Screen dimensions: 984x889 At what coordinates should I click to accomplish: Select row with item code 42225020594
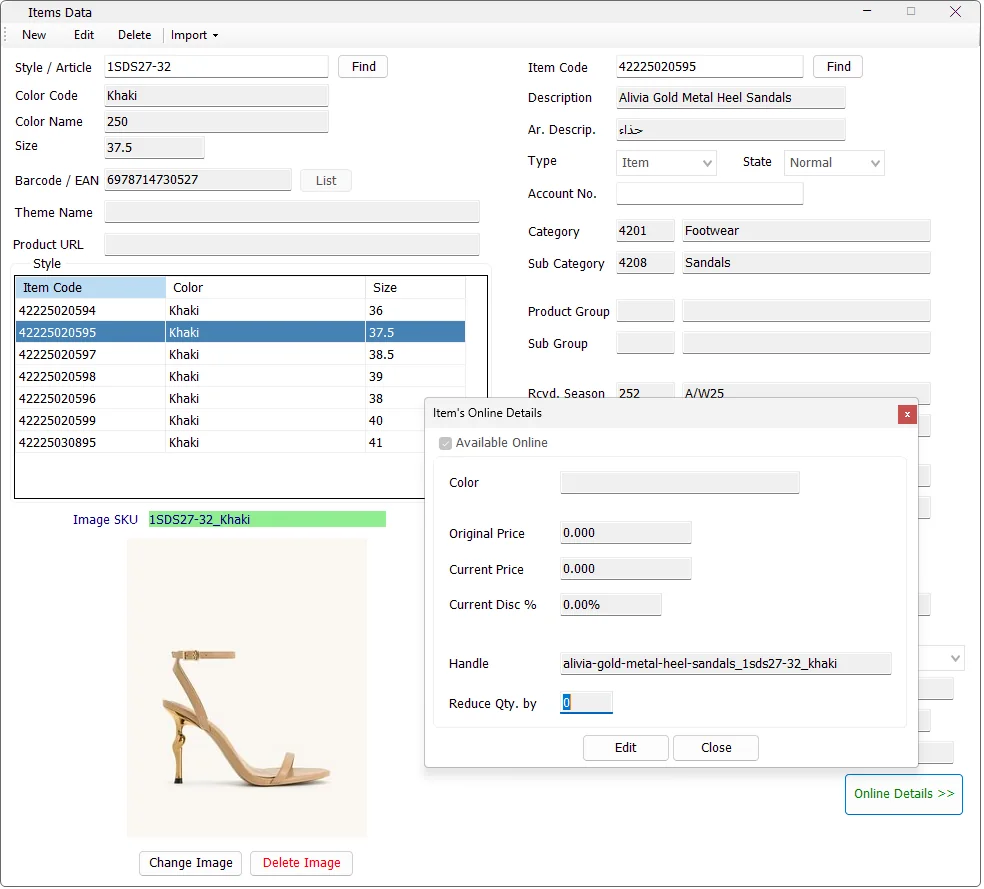coord(241,311)
